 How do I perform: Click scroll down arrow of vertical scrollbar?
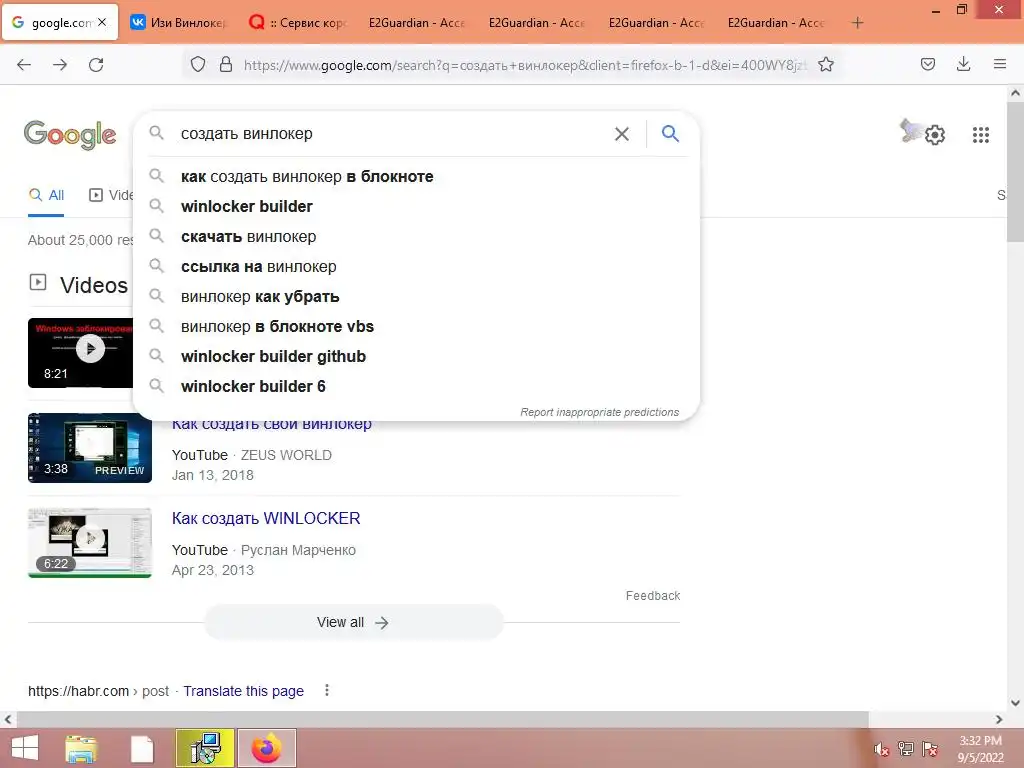coord(1015,703)
